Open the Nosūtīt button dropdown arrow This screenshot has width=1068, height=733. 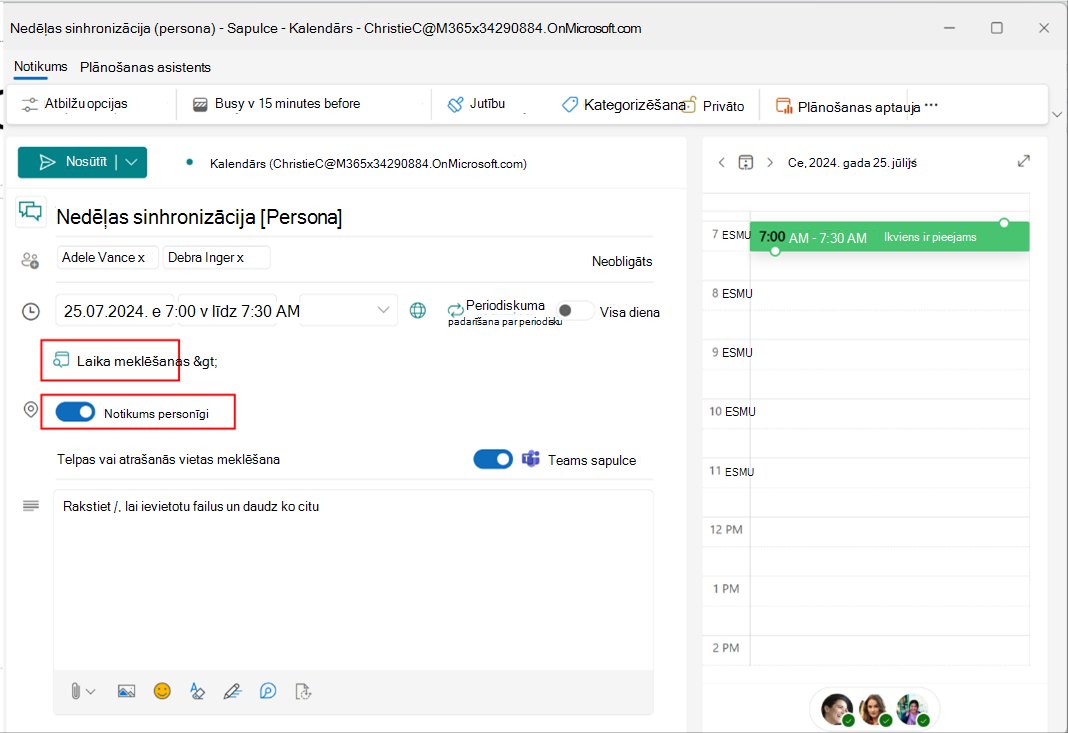[132, 162]
